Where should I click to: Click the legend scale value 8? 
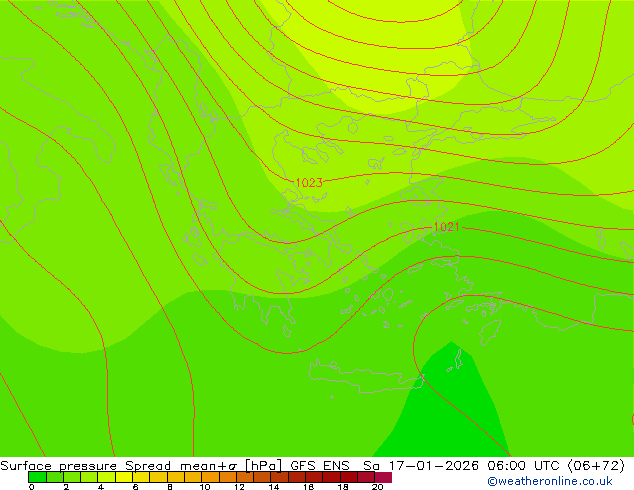coord(170,487)
